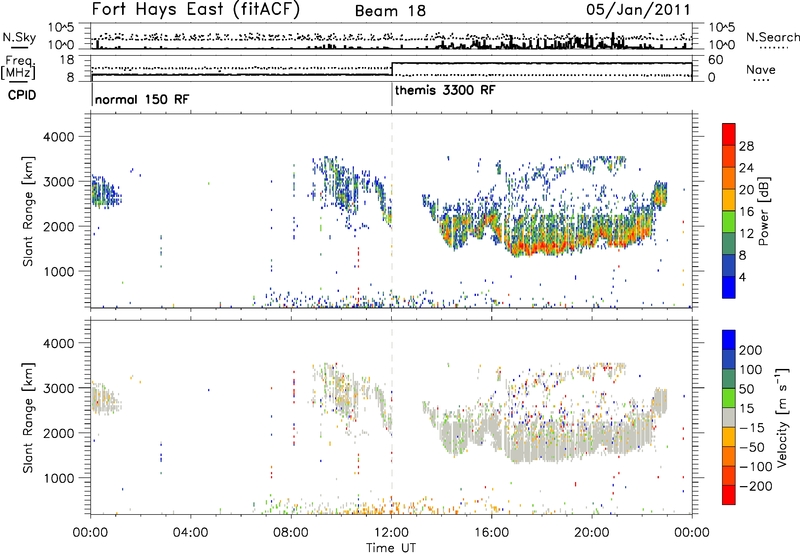800x554 pixels.
Task: Click the 'Time UT' axis title
Action: pyautogui.click(x=391, y=548)
